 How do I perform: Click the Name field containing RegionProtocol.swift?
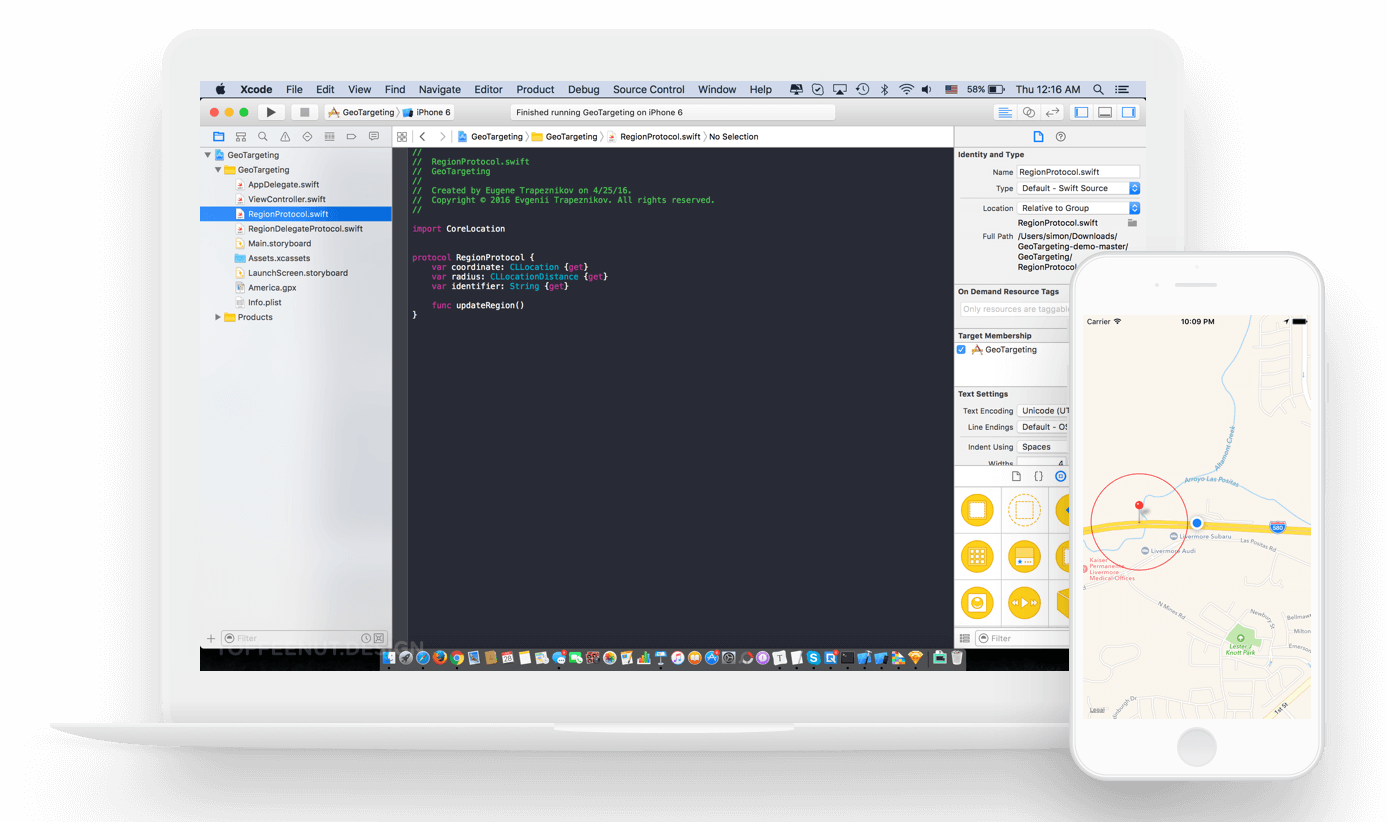[1077, 172]
